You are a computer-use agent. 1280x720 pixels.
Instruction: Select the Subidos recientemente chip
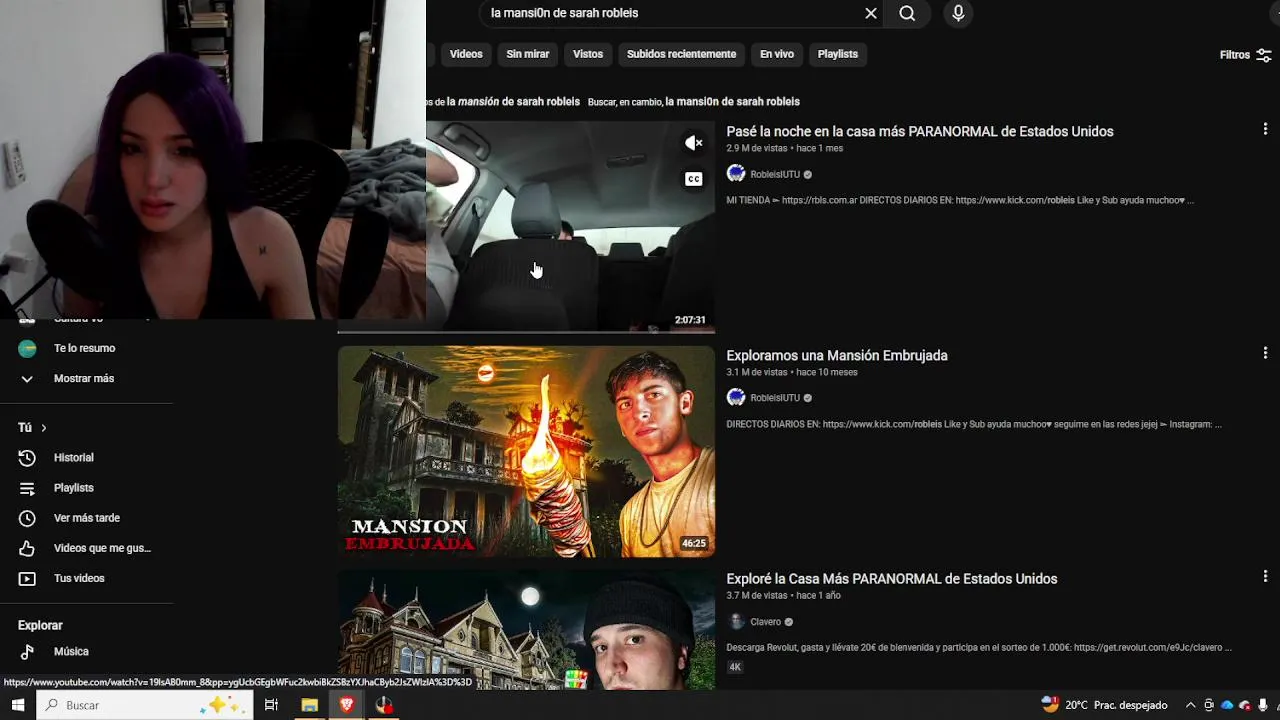[x=681, y=54]
